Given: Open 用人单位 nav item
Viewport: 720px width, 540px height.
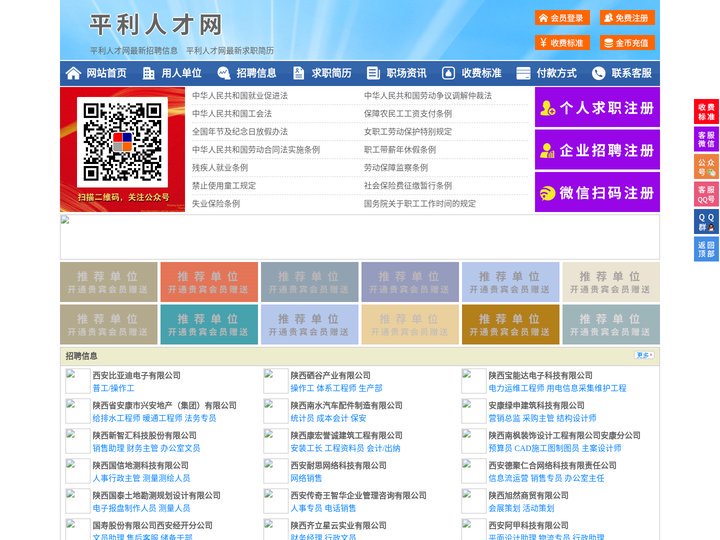Looking at the screenshot, I should click(x=181, y=73).
